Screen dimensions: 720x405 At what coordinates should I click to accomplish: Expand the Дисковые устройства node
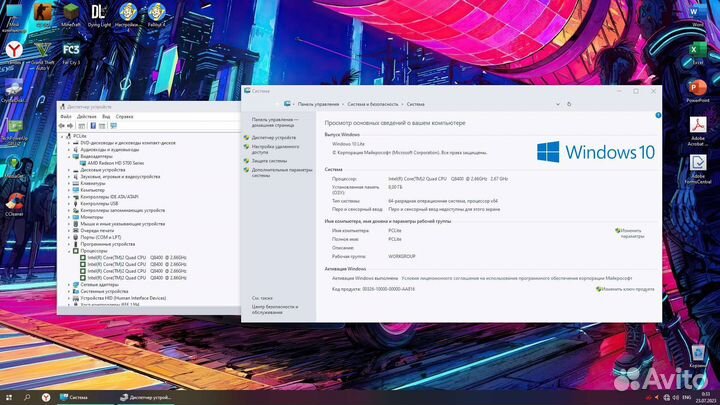69,170
